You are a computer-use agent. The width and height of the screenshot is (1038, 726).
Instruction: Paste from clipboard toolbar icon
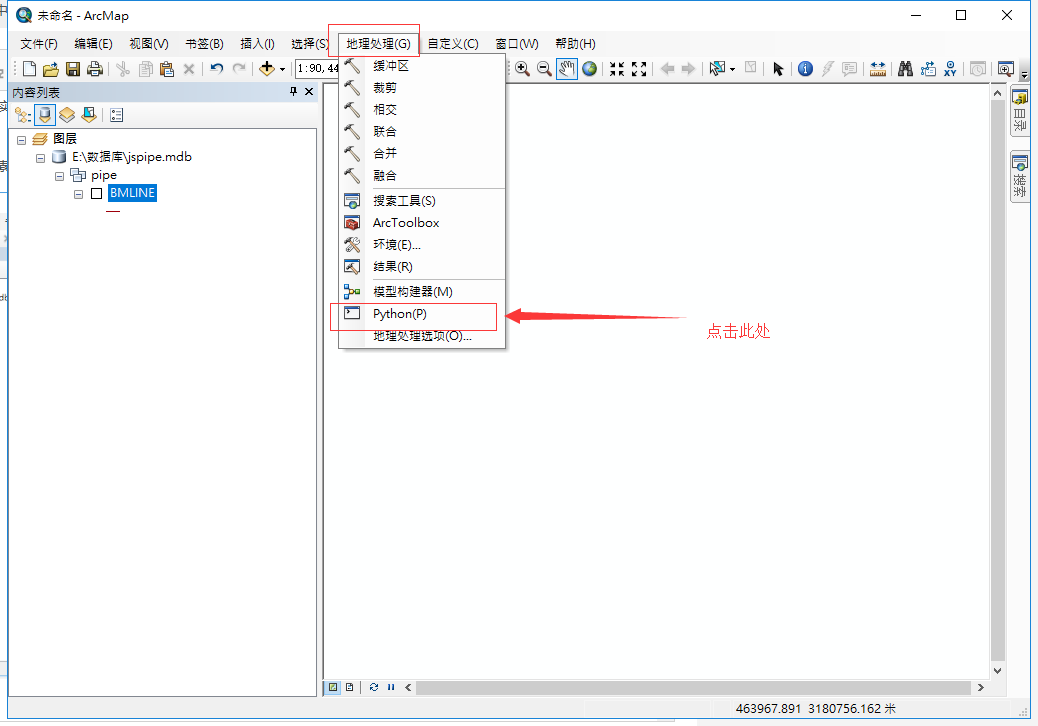click(167, 69)
